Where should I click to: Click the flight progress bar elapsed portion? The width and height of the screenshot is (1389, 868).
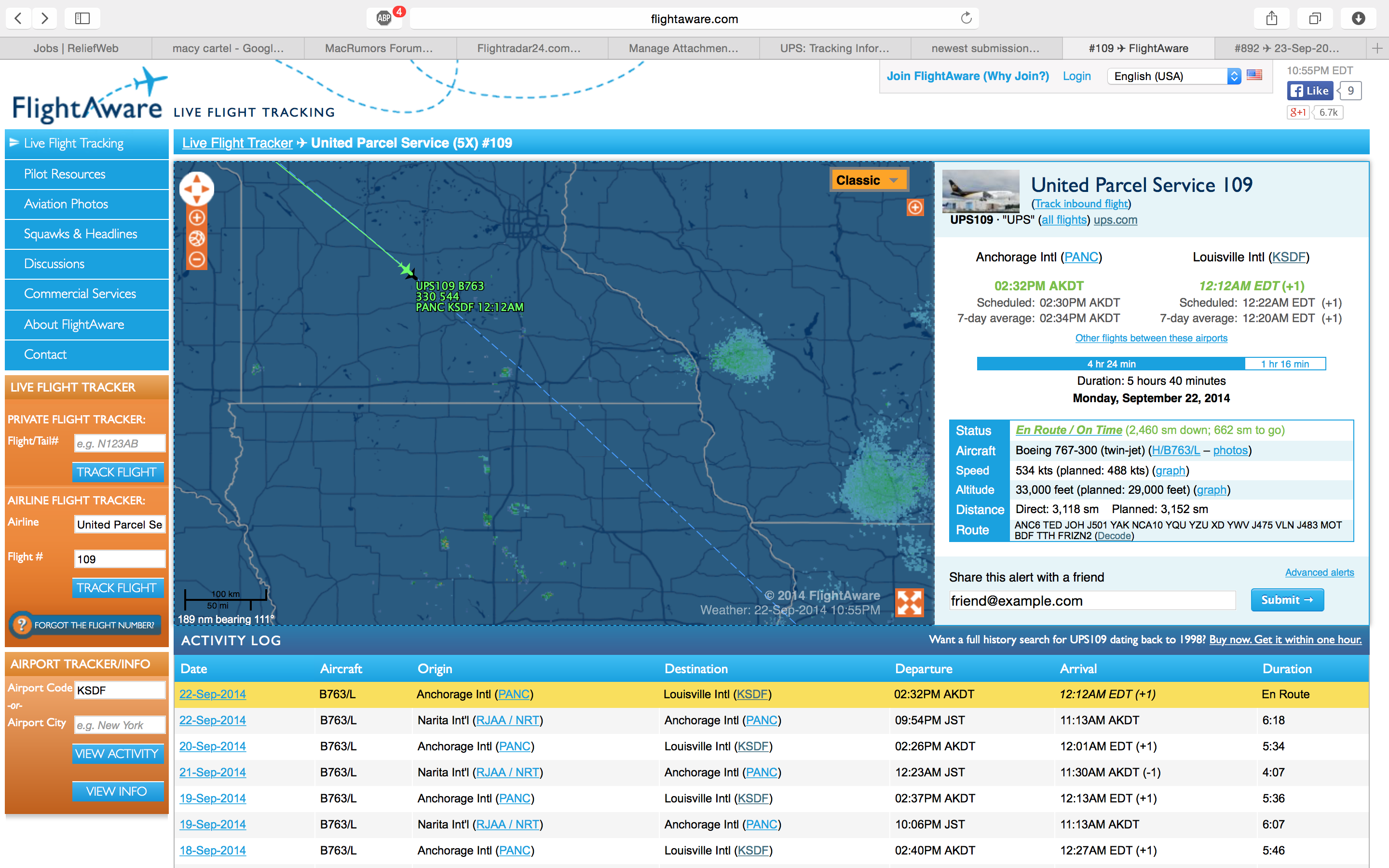point(1111,364)
